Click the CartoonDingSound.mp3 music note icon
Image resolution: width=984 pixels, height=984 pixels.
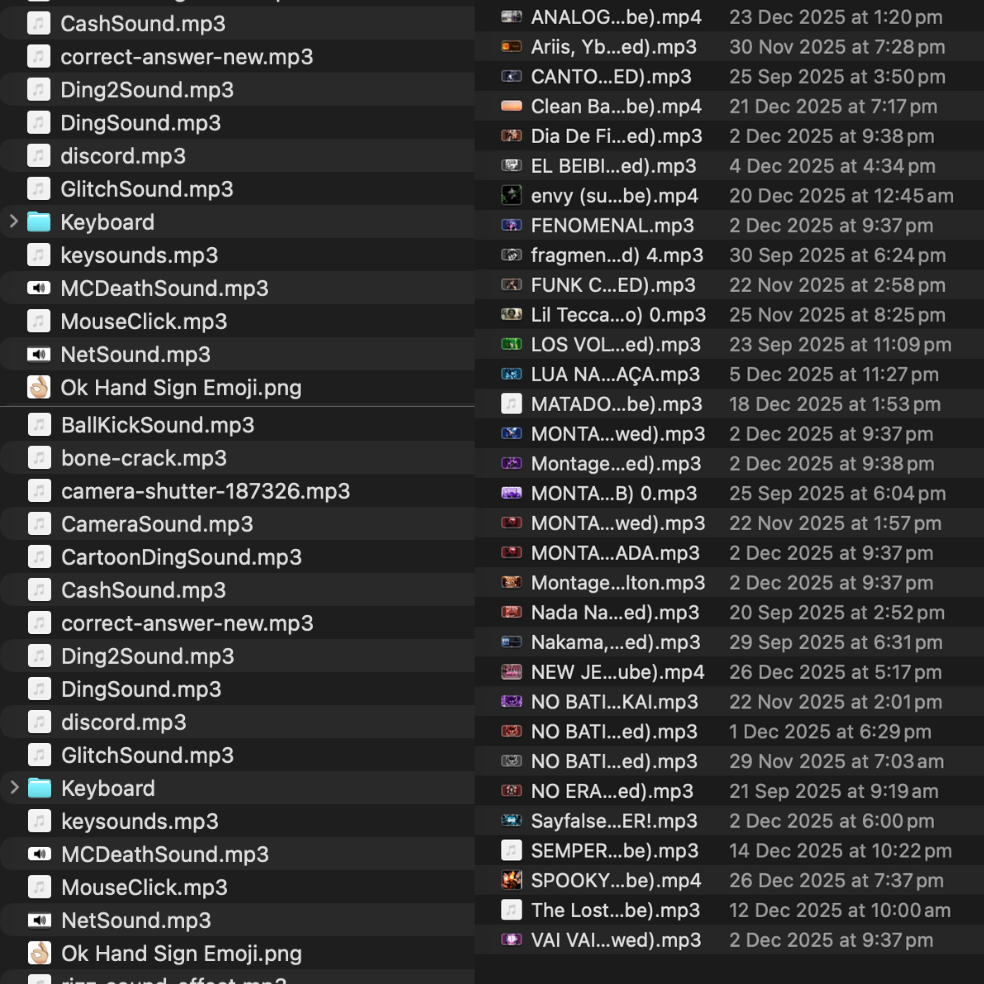(39, 557)
